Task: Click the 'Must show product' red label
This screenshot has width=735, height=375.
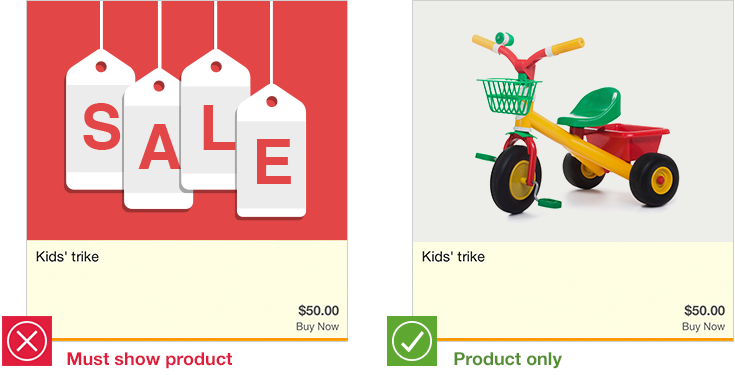Action: click(150, 359)
